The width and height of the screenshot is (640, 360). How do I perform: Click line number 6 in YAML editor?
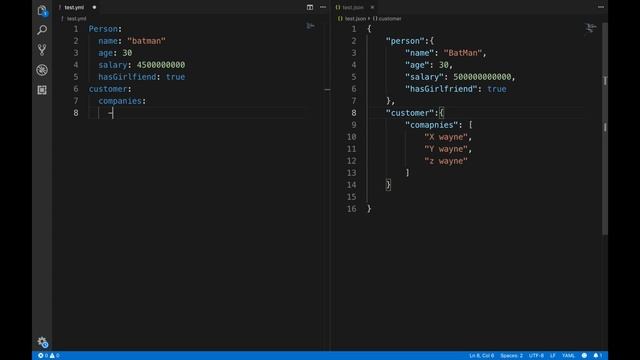76,89
